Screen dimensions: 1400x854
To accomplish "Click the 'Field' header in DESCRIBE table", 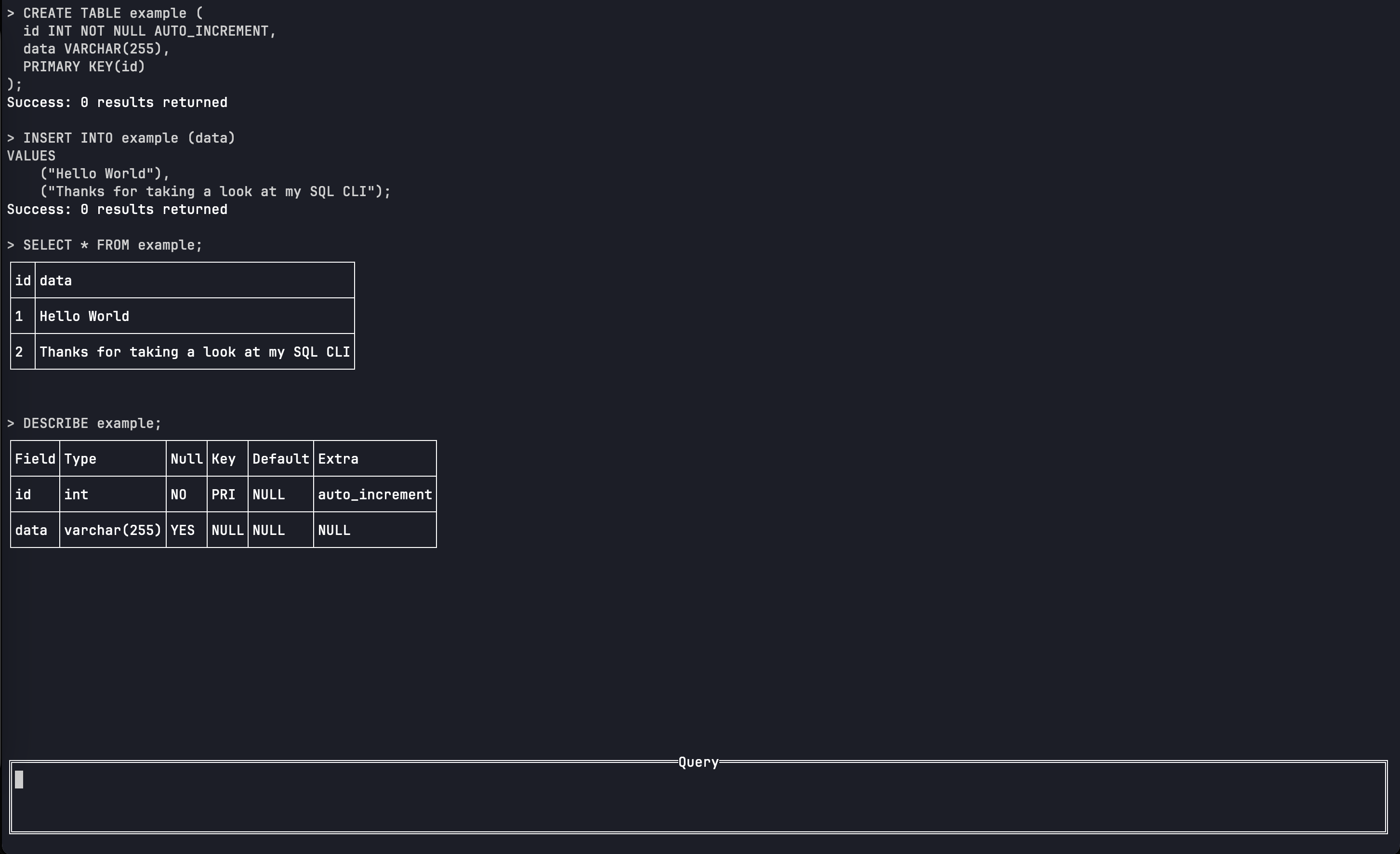I will tap(35, 459).
